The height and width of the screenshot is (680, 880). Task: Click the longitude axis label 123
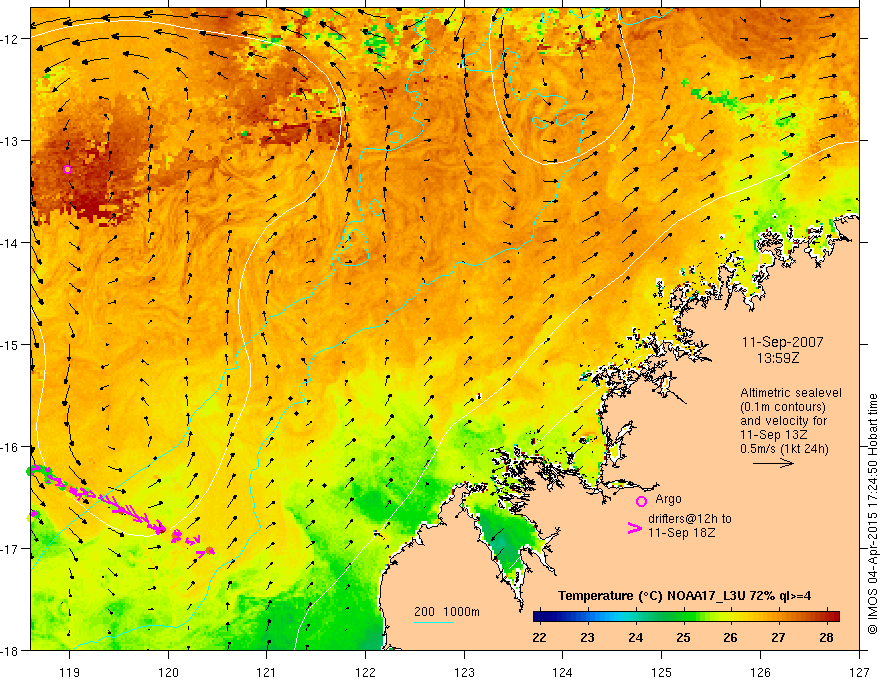(x=464, y=672)
